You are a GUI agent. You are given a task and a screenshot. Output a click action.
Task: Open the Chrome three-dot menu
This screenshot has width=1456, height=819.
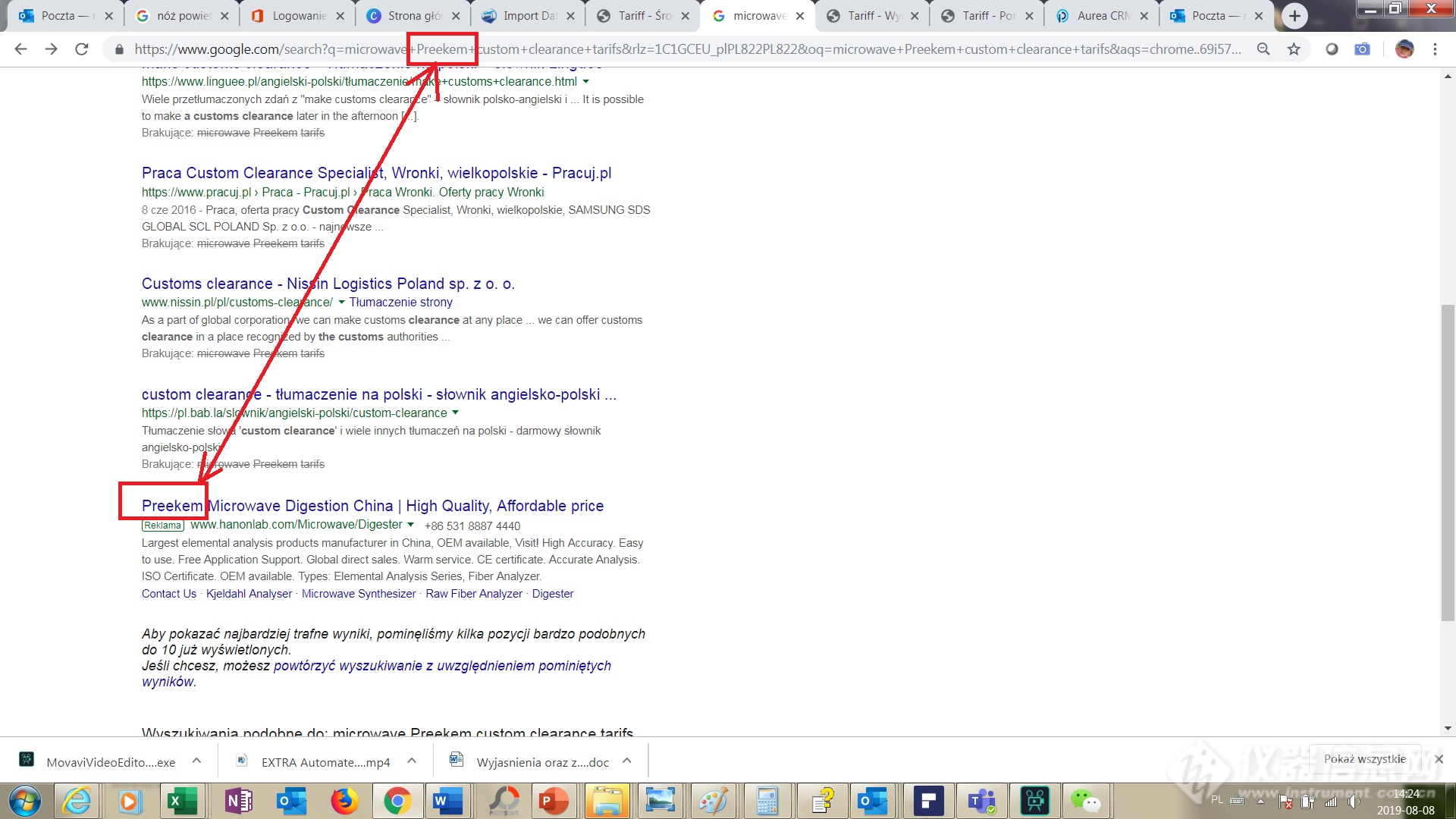1435,49
